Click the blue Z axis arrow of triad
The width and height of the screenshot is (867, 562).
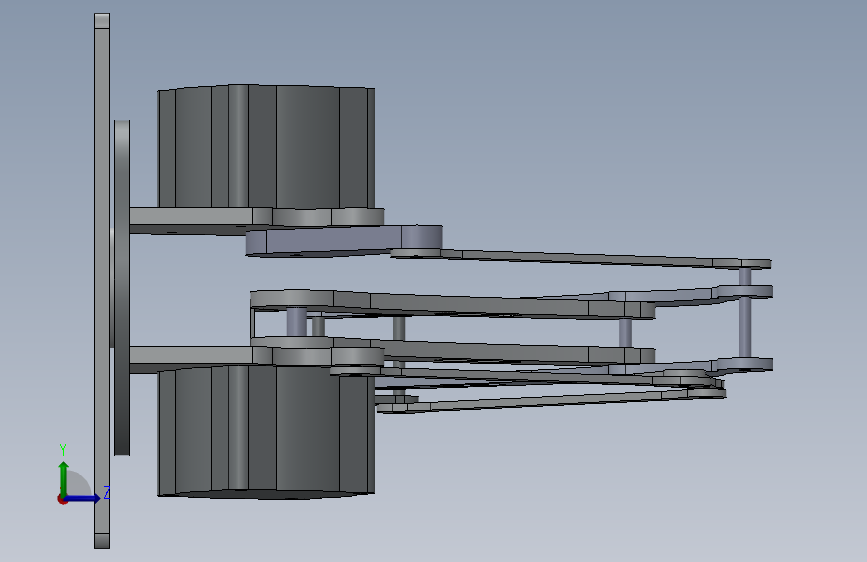point(83,498)
